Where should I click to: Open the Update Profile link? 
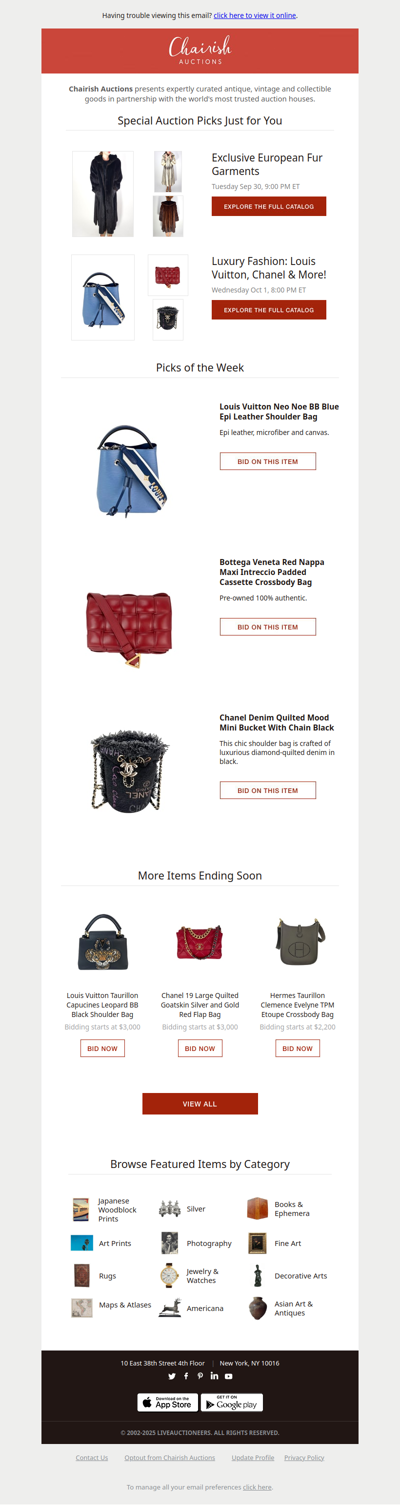[253, 1458]
